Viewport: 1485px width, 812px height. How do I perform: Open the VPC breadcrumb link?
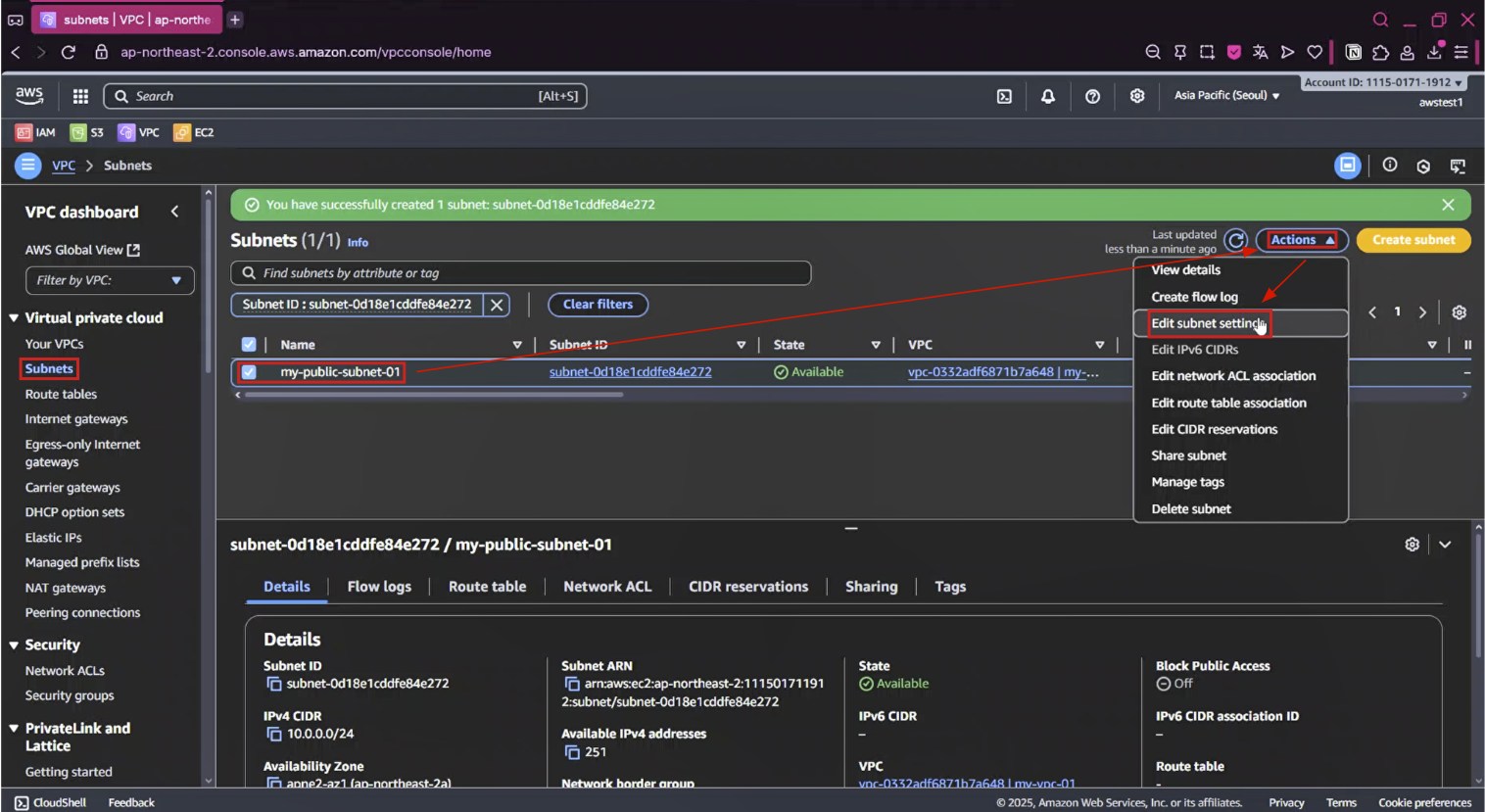coord(64,166)
